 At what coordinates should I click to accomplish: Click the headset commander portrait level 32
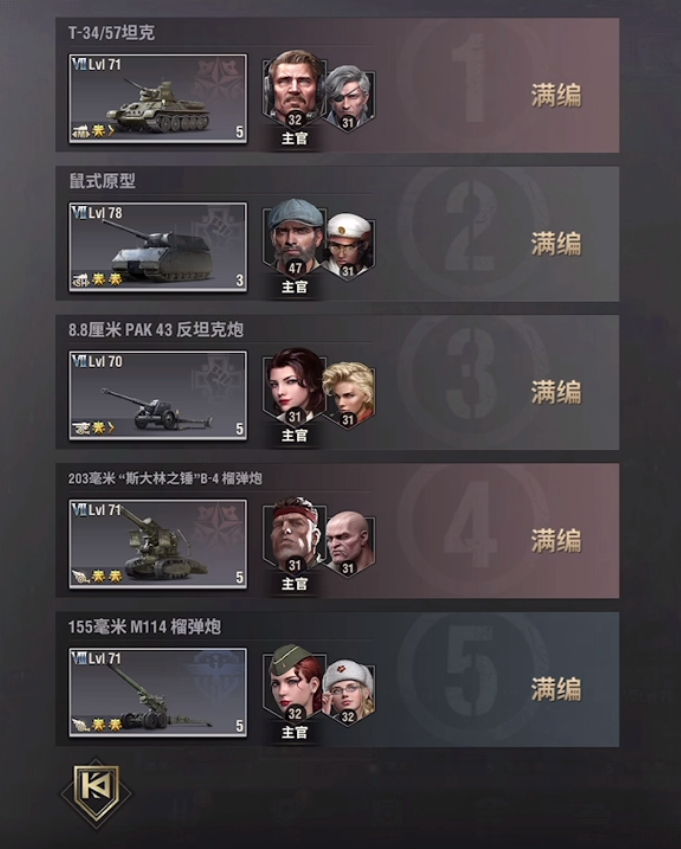click(x=294, y=89)
